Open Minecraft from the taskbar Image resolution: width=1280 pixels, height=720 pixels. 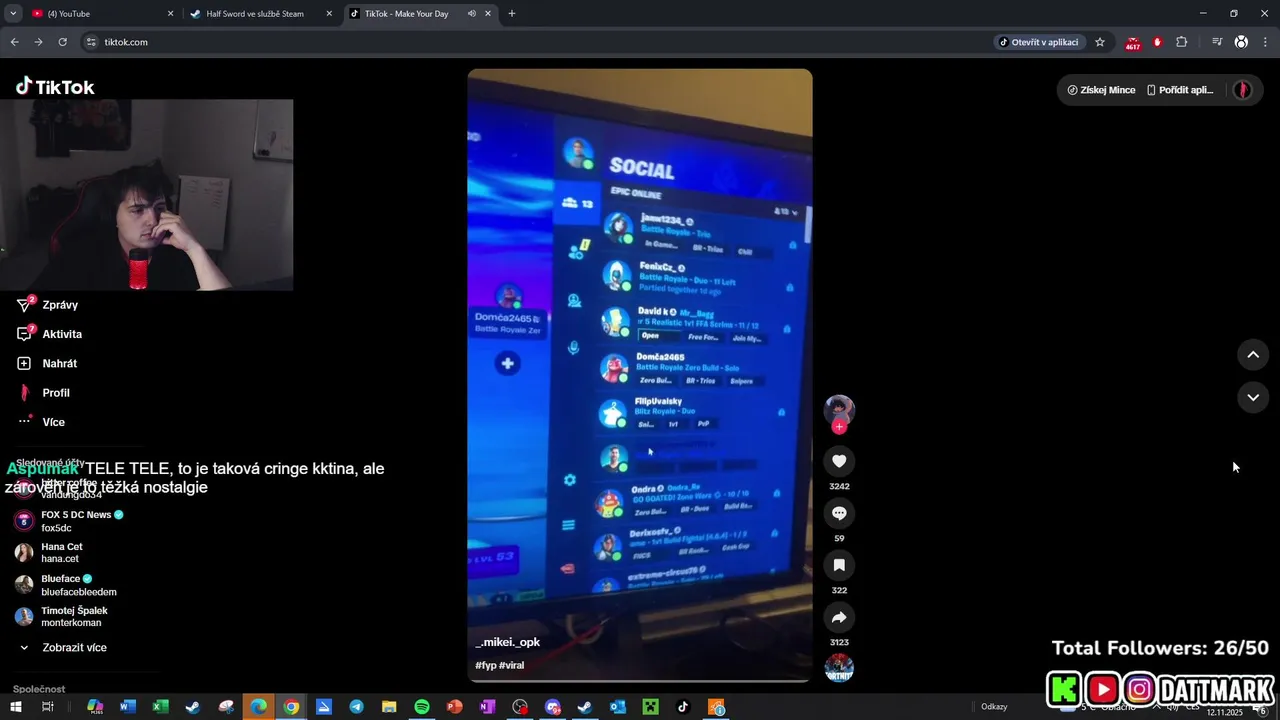(x=651, y=707)
